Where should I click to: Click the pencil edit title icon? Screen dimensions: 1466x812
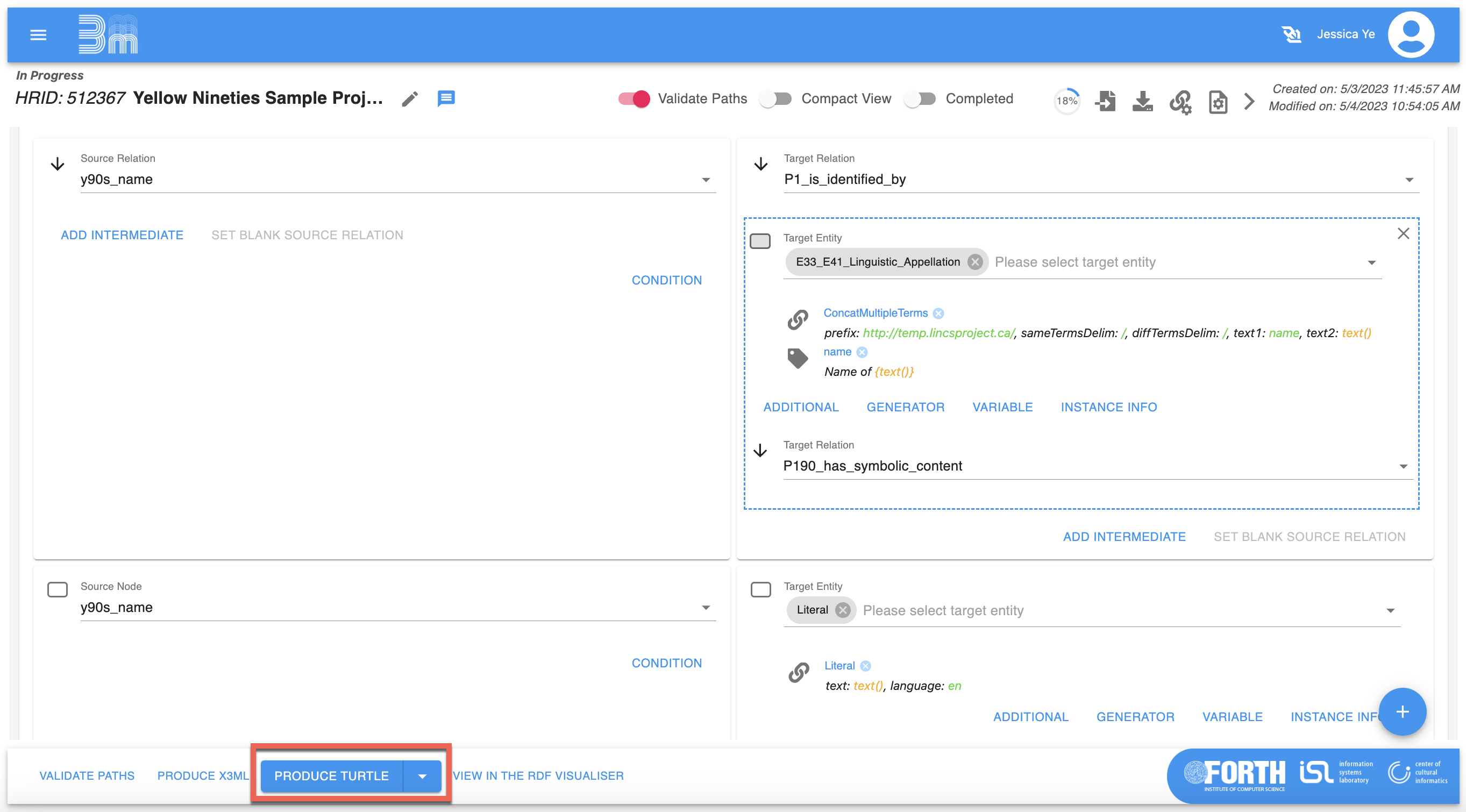[410, 99]
